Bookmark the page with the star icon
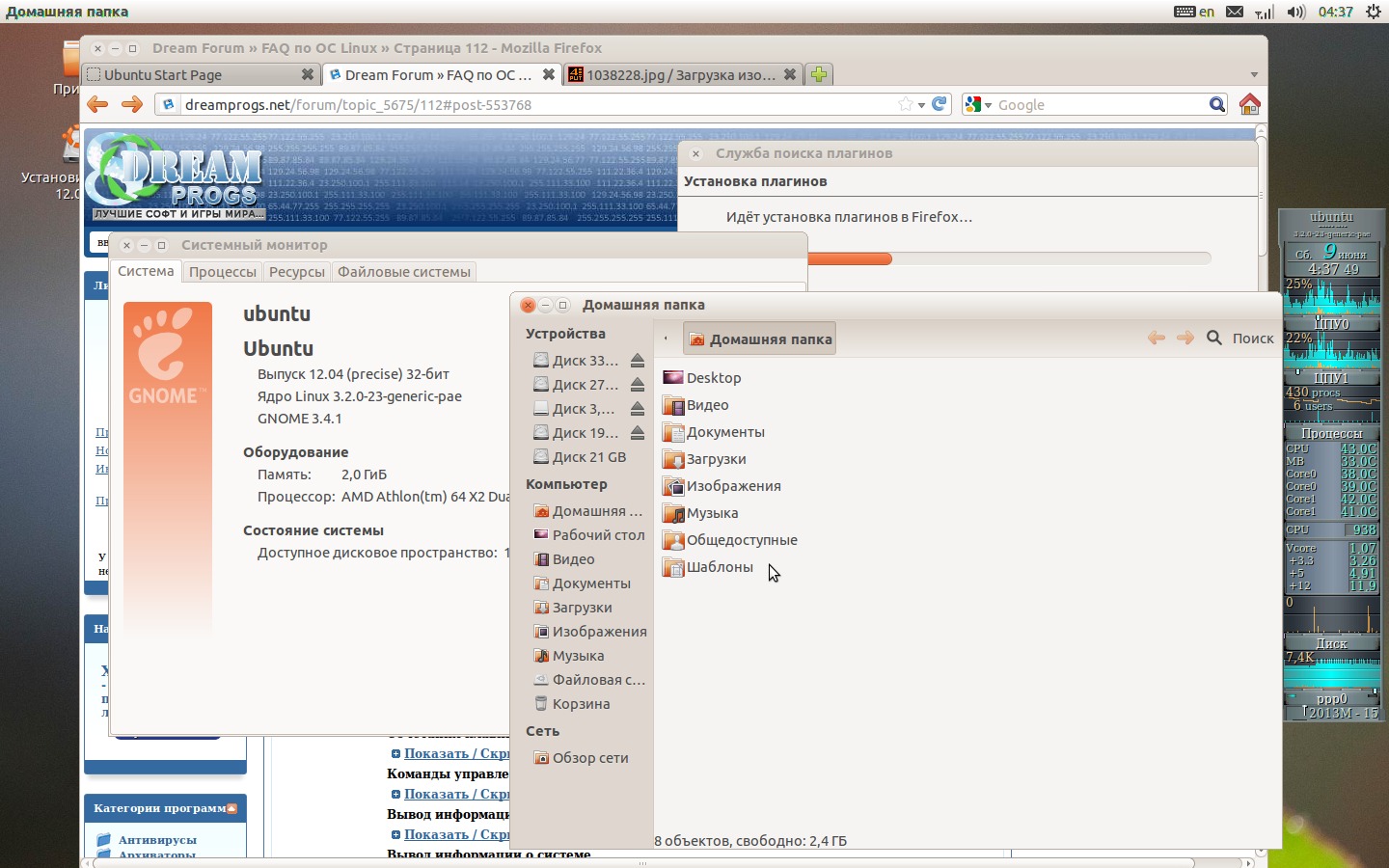Screen dimensions: 1389x868 906,104
